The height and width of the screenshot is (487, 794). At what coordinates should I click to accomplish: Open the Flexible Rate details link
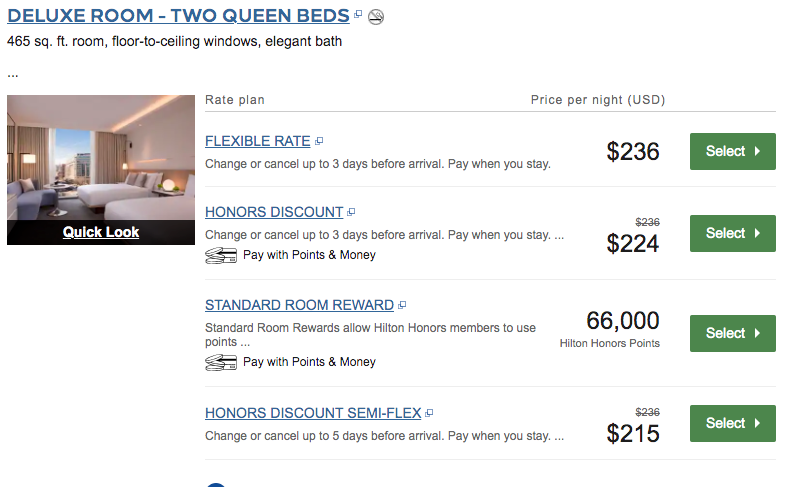[258, 141]
